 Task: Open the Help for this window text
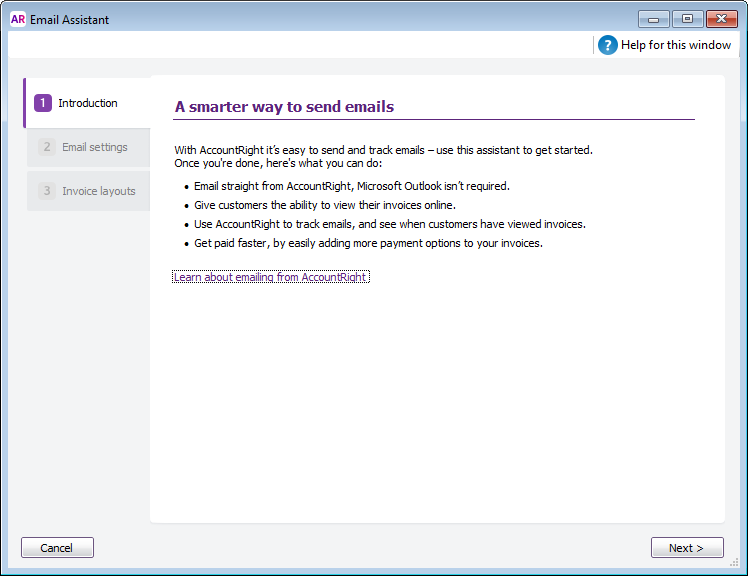point(676,45)
